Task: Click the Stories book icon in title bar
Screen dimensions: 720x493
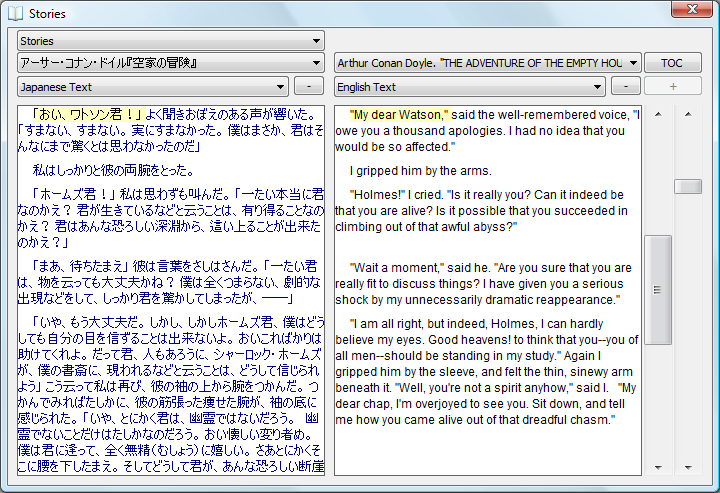Action: tap(15, 13)
